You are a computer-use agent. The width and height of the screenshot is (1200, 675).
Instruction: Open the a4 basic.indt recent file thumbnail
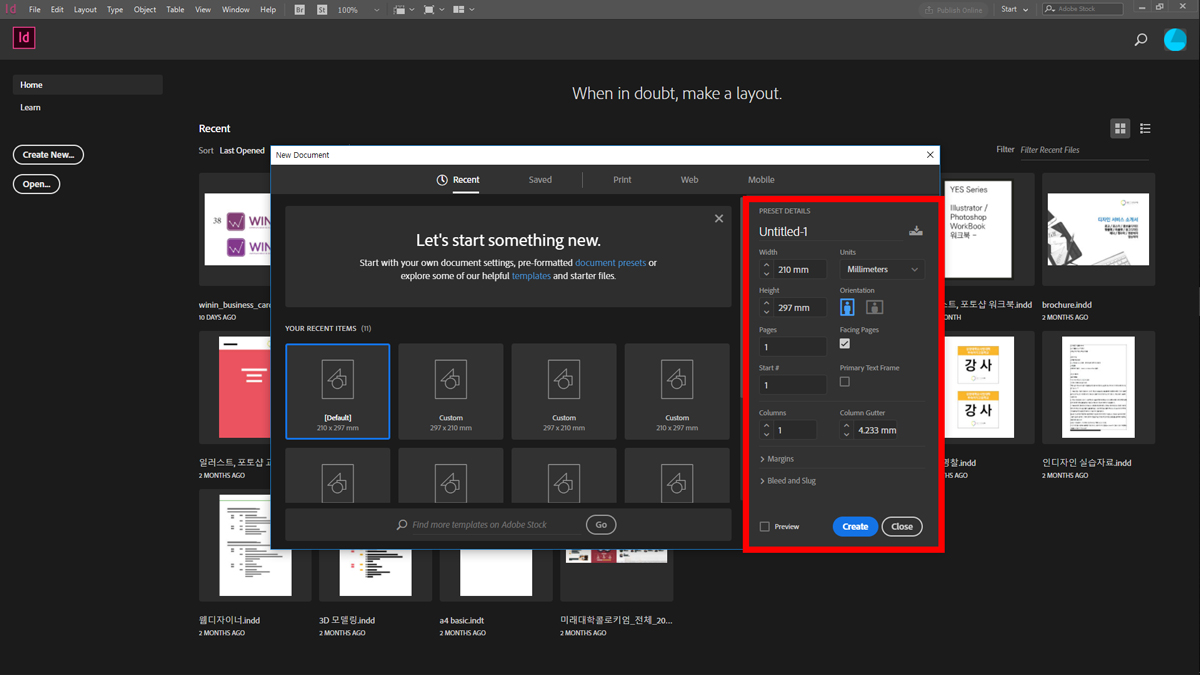496,573
